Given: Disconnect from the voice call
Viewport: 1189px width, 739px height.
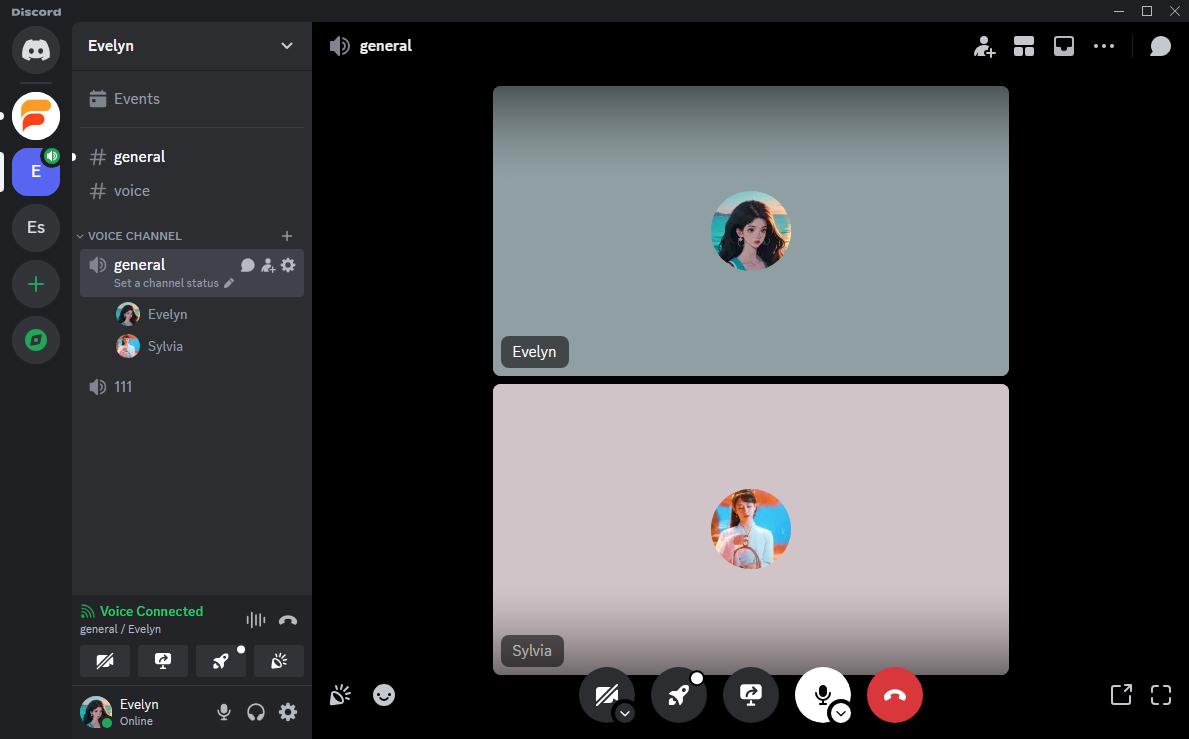Looking at the screenshot, I should (x=895, y=694).
